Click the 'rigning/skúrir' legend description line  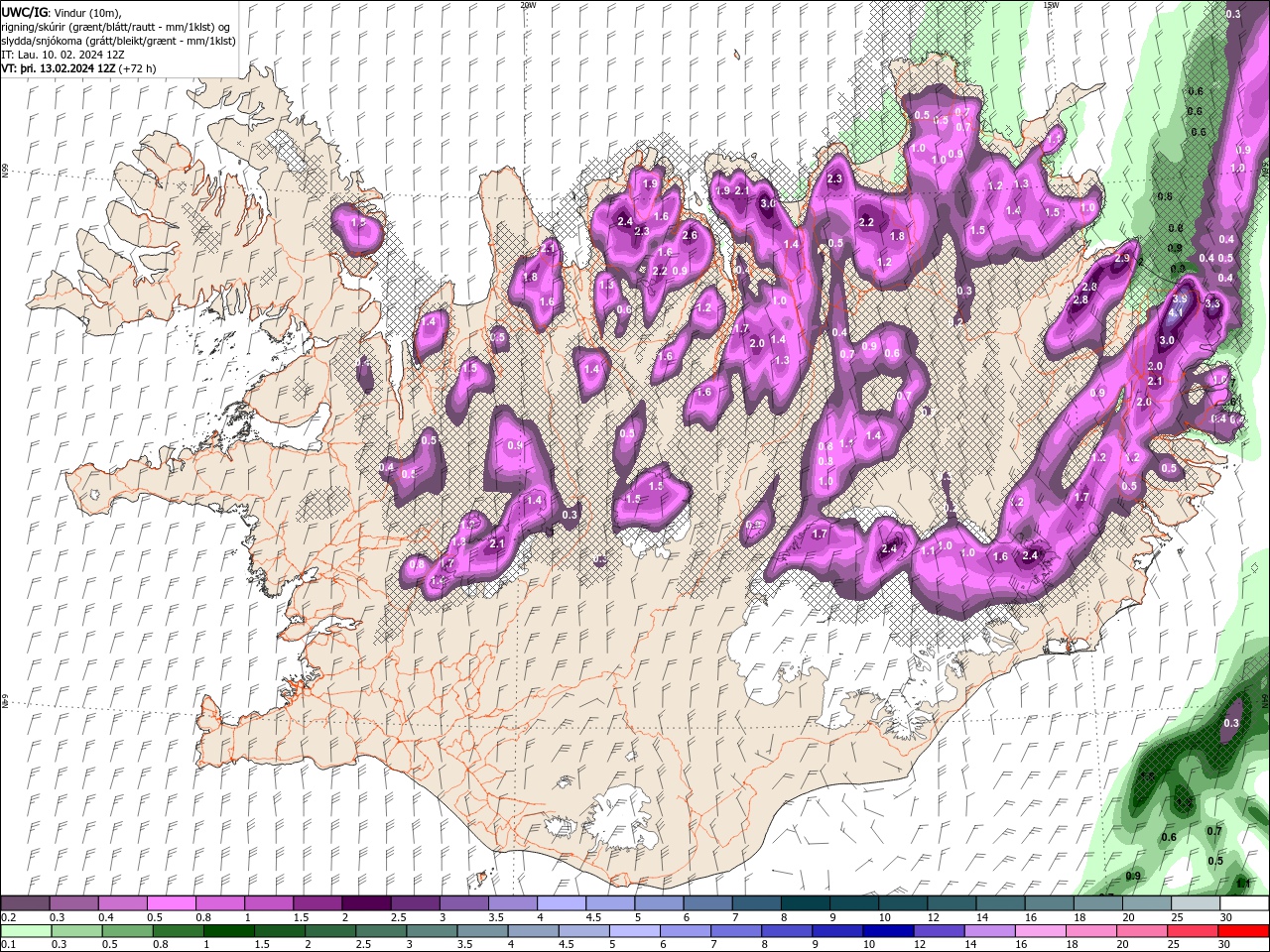pyautogui.click(x=116, y=27)
